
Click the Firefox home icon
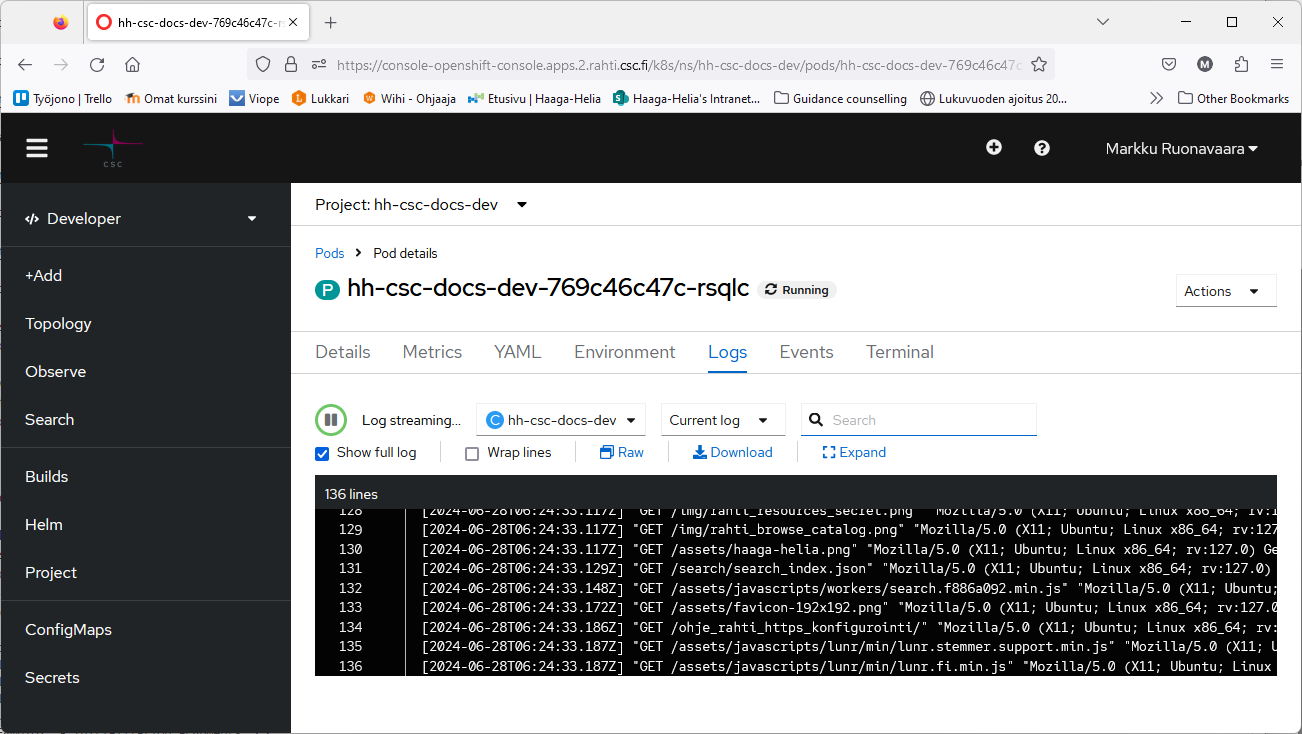tap(132, 64)
